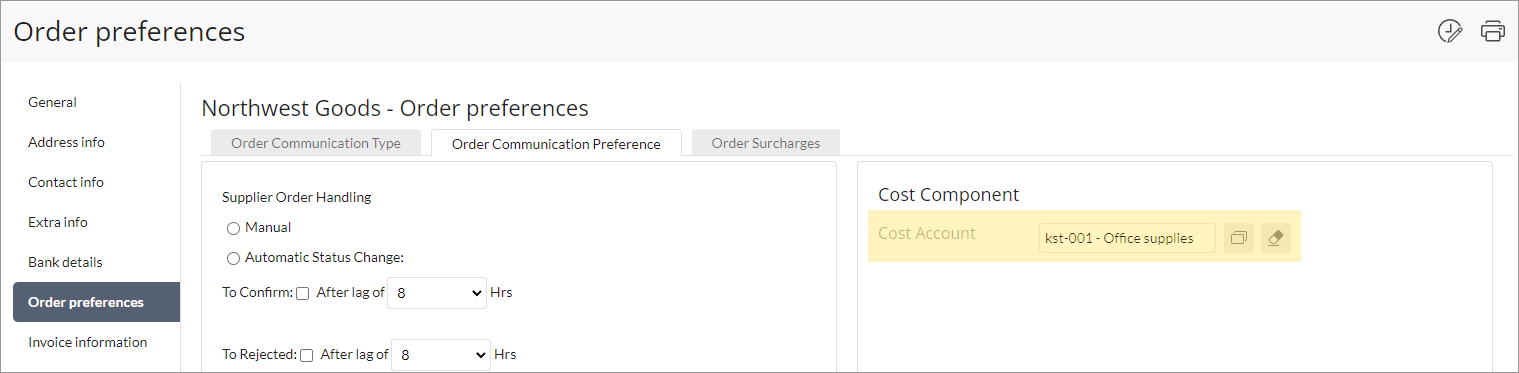Open Cost Account lookup window icon
The width and height of the screenshot is (1519, 373).
[1239, 238]
